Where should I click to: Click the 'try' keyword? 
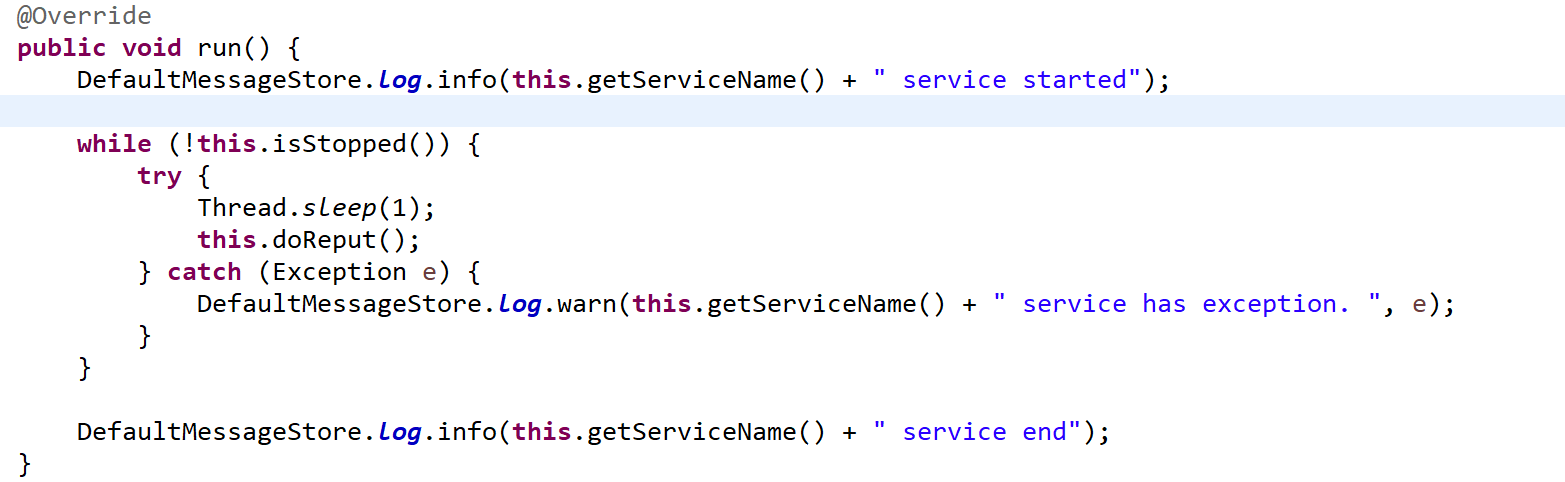[160, 176]
